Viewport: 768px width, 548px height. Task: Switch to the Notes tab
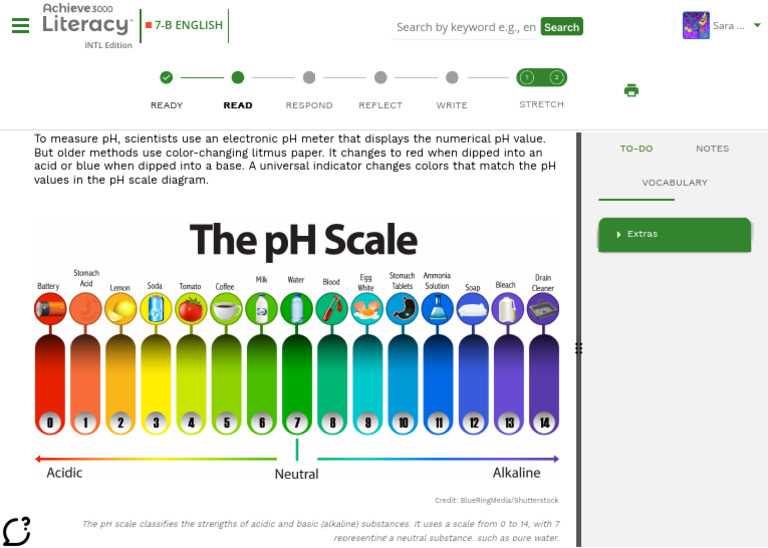click(712, 149)
